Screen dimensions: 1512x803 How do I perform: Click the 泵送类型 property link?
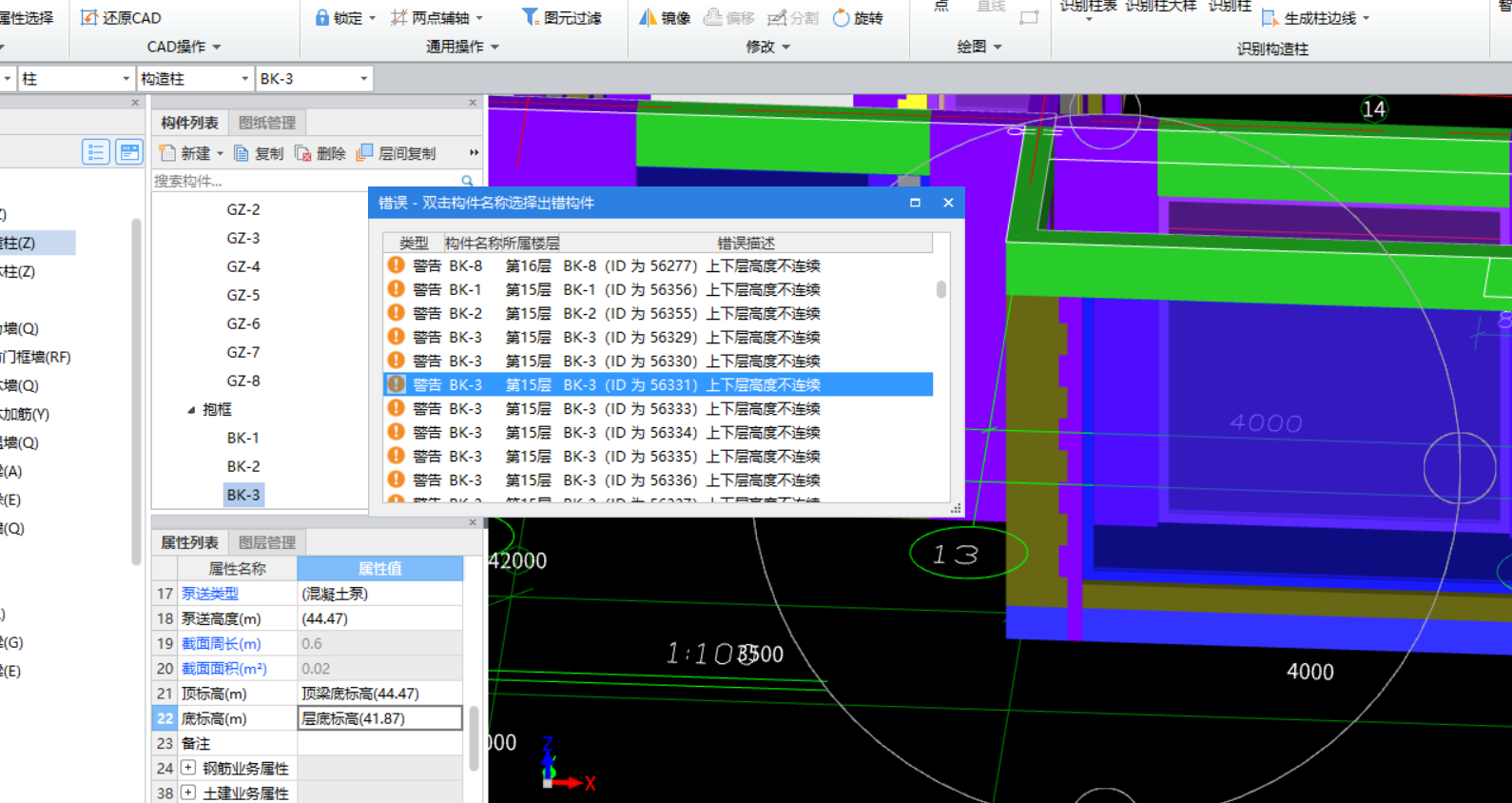[210, 593]
